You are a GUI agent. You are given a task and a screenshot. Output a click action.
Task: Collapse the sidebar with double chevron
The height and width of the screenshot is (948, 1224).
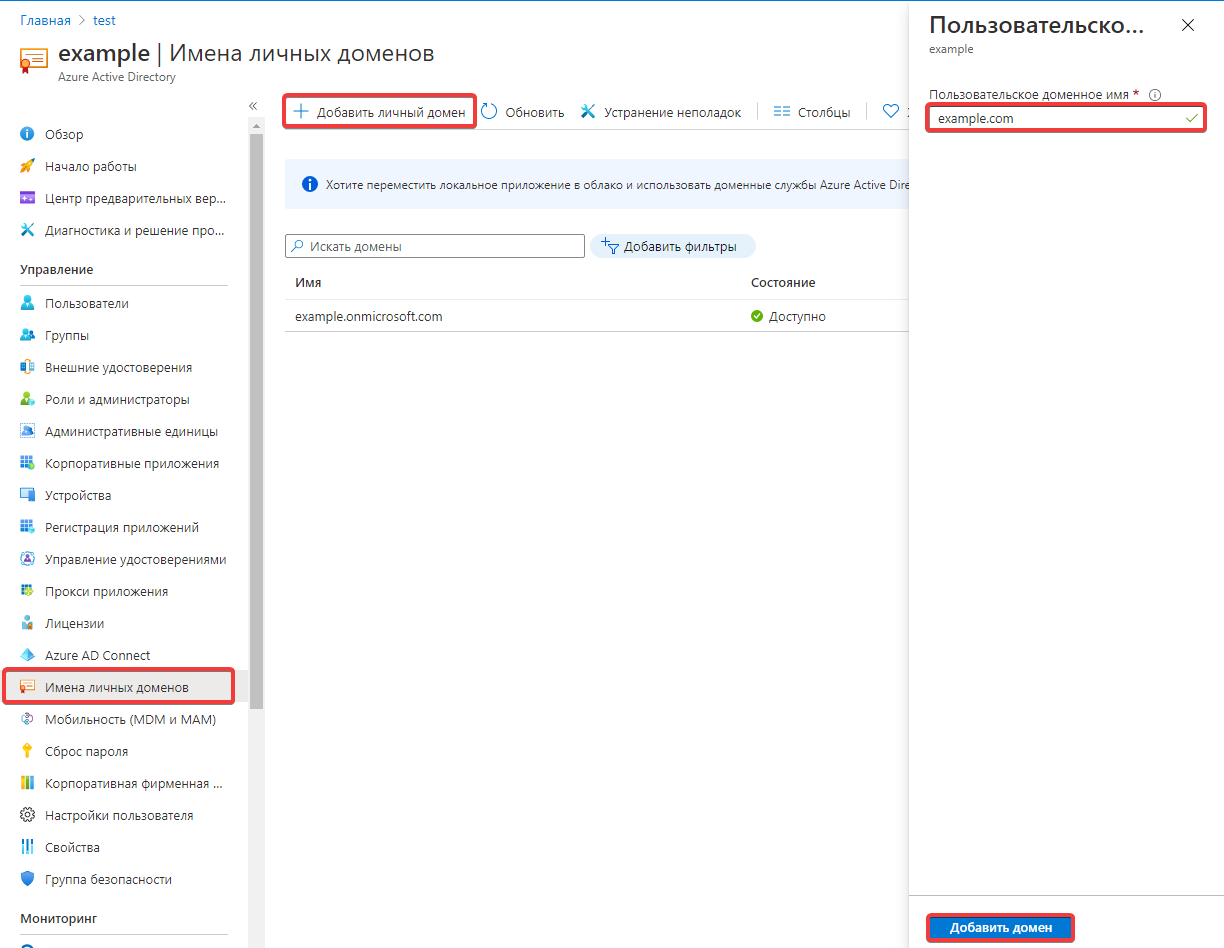pyautogui.click(x=253, y=106)
